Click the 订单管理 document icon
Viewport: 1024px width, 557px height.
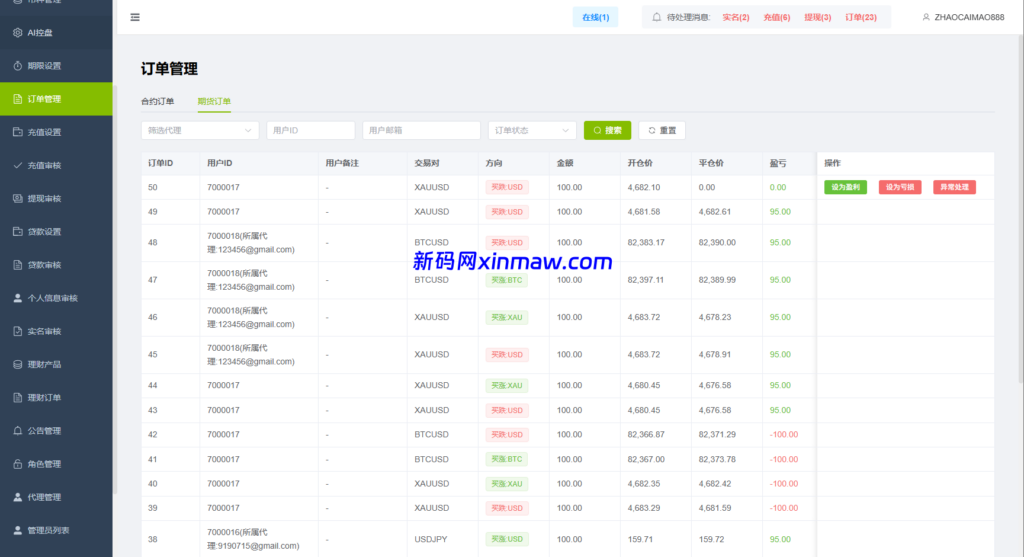click(x=18, y=99)
